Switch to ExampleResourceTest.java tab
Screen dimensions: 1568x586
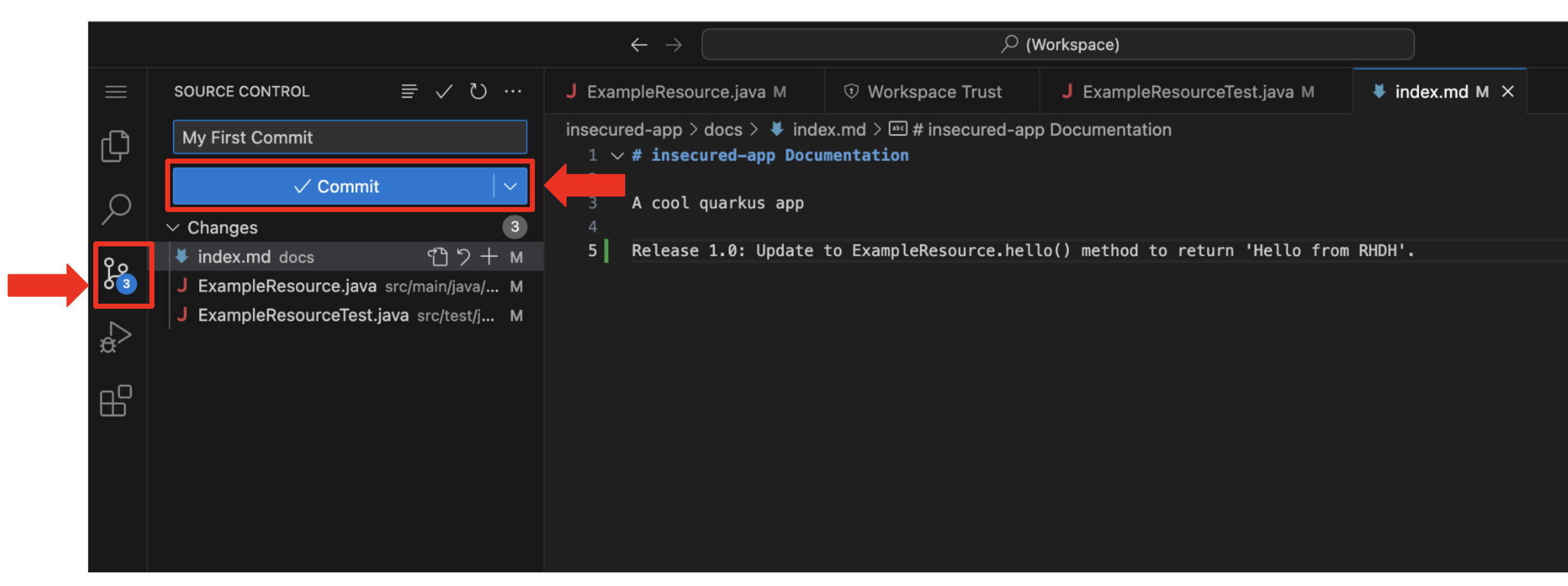(x=1196, y=92)
